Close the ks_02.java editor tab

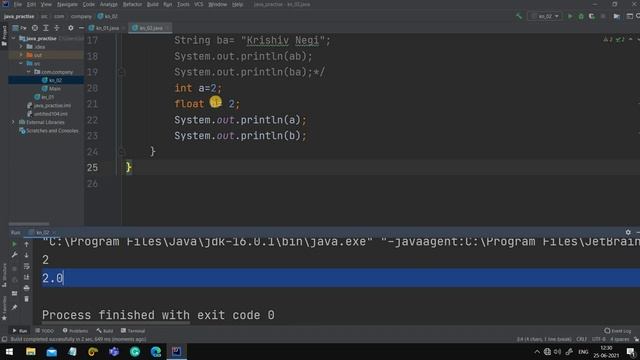coord(167,28)
